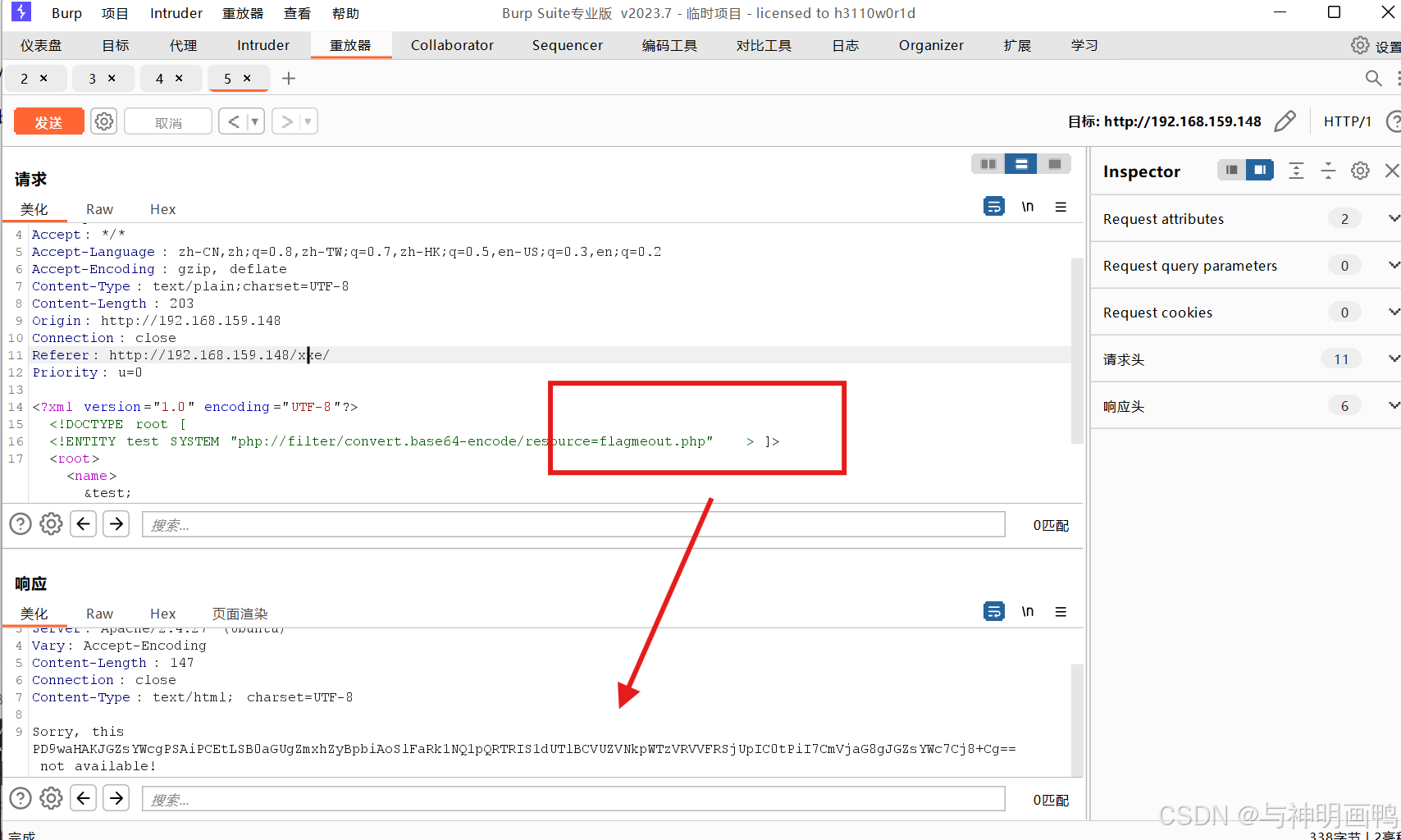Go to next request search match
This screenshot has width=1401, height=840.
[x=116, y=523]
